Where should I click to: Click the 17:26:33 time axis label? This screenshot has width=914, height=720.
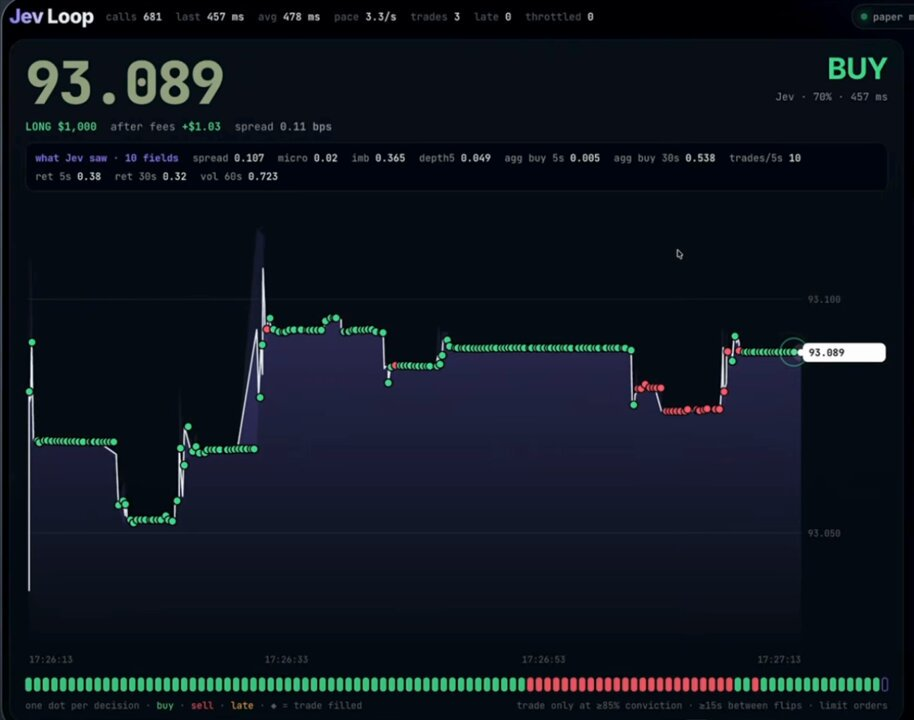(286, 659)
